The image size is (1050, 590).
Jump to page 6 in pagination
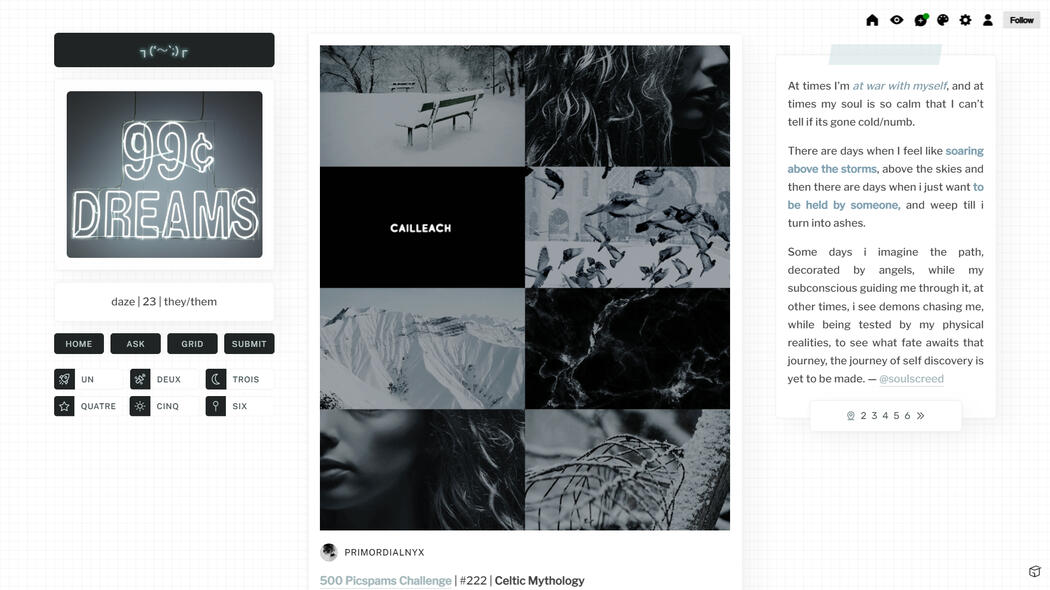point(907,416)
